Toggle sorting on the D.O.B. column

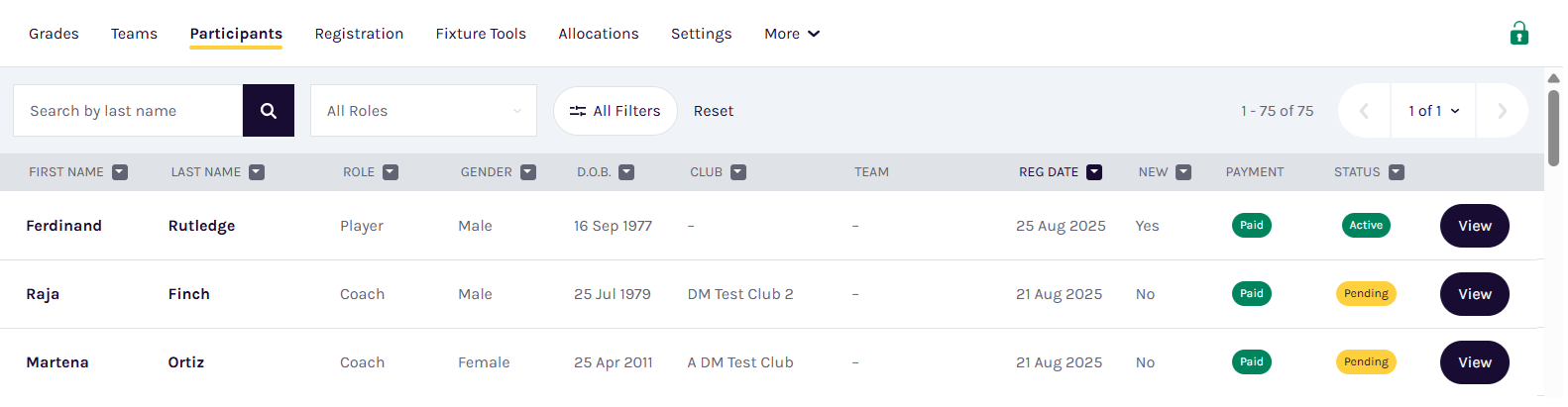(x=626, y=172)
